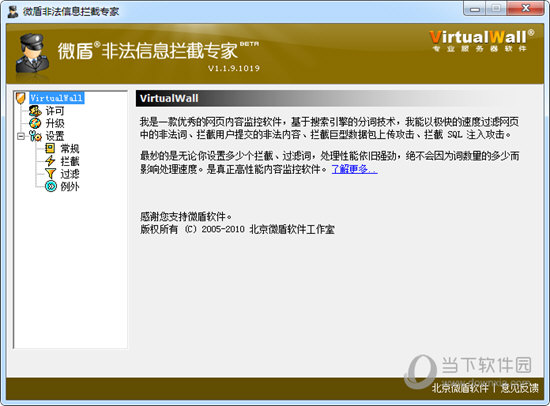Open the 升级 upgrade page
The height and width of the screenshot is (406, 550).
55,123
